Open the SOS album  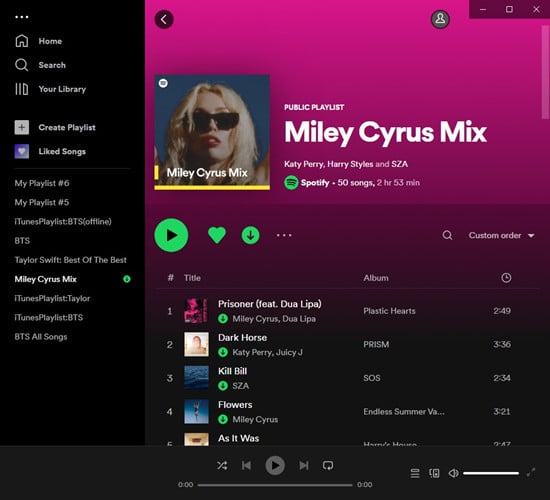(372, 378)
